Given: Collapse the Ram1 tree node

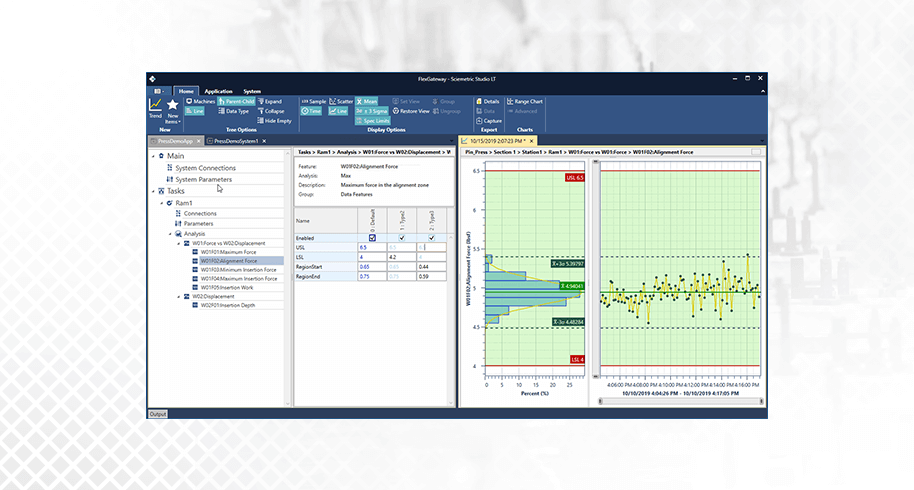Looking at the screenshot, I should [x=162, y=203].
